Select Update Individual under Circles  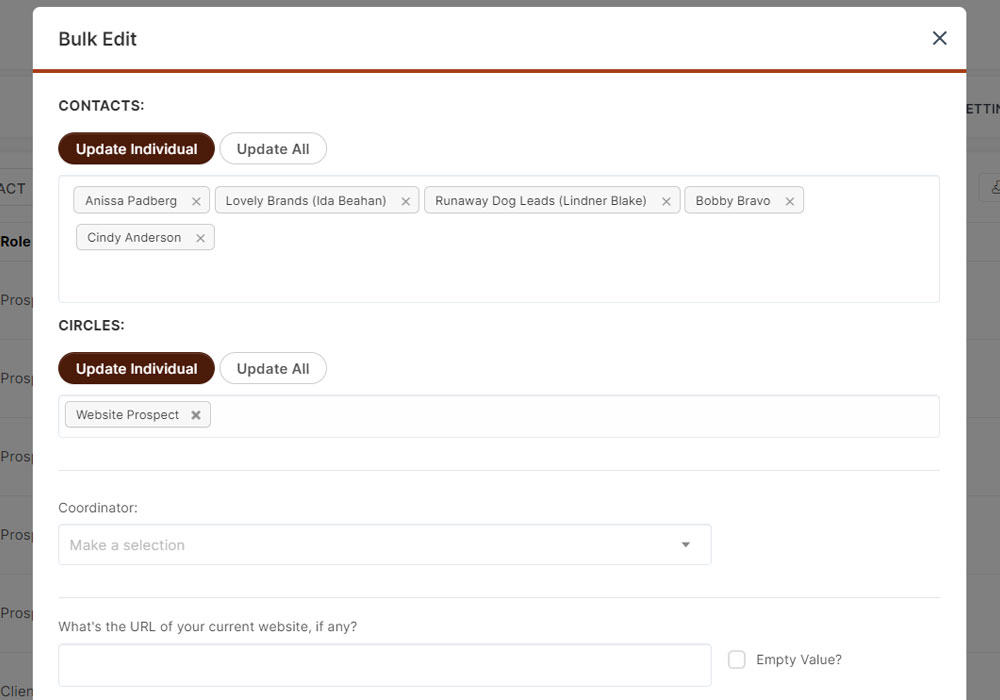click(x=136, y=369)
